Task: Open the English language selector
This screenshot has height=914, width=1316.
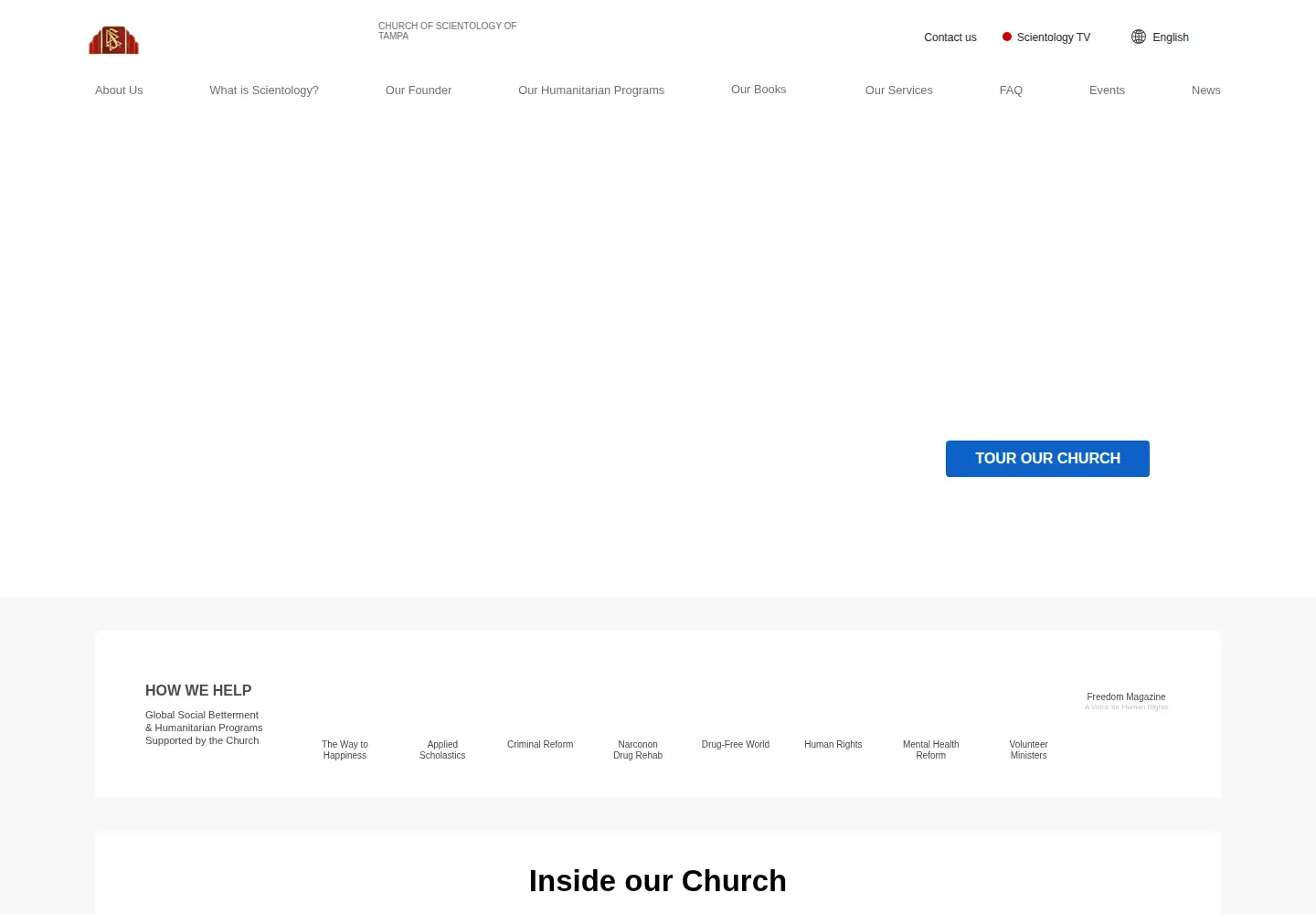Action: pyautogui.click(x=1170, y=37)
